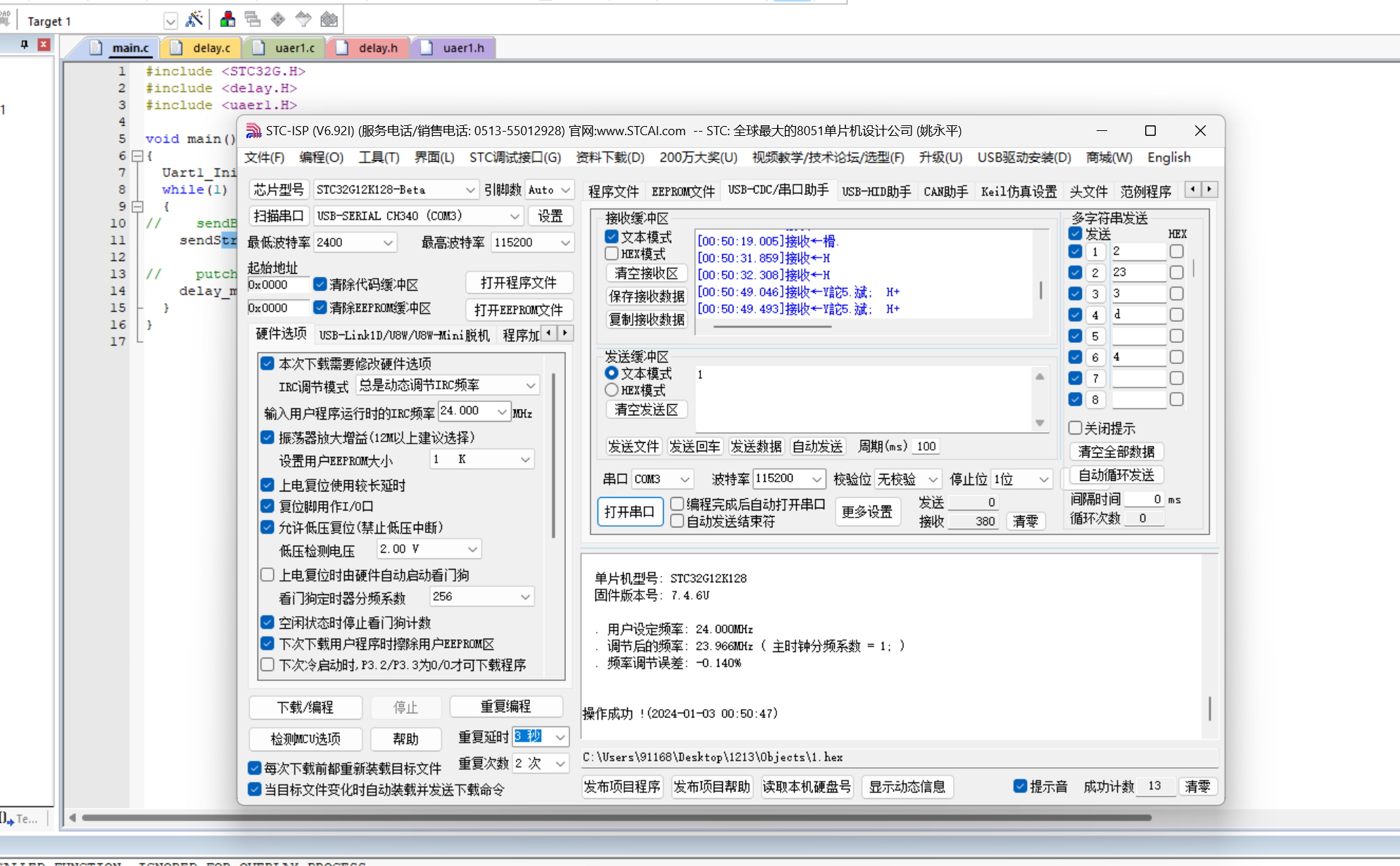Switch to the CAN助手 tab
The image size is (1400, 866).
945,192
